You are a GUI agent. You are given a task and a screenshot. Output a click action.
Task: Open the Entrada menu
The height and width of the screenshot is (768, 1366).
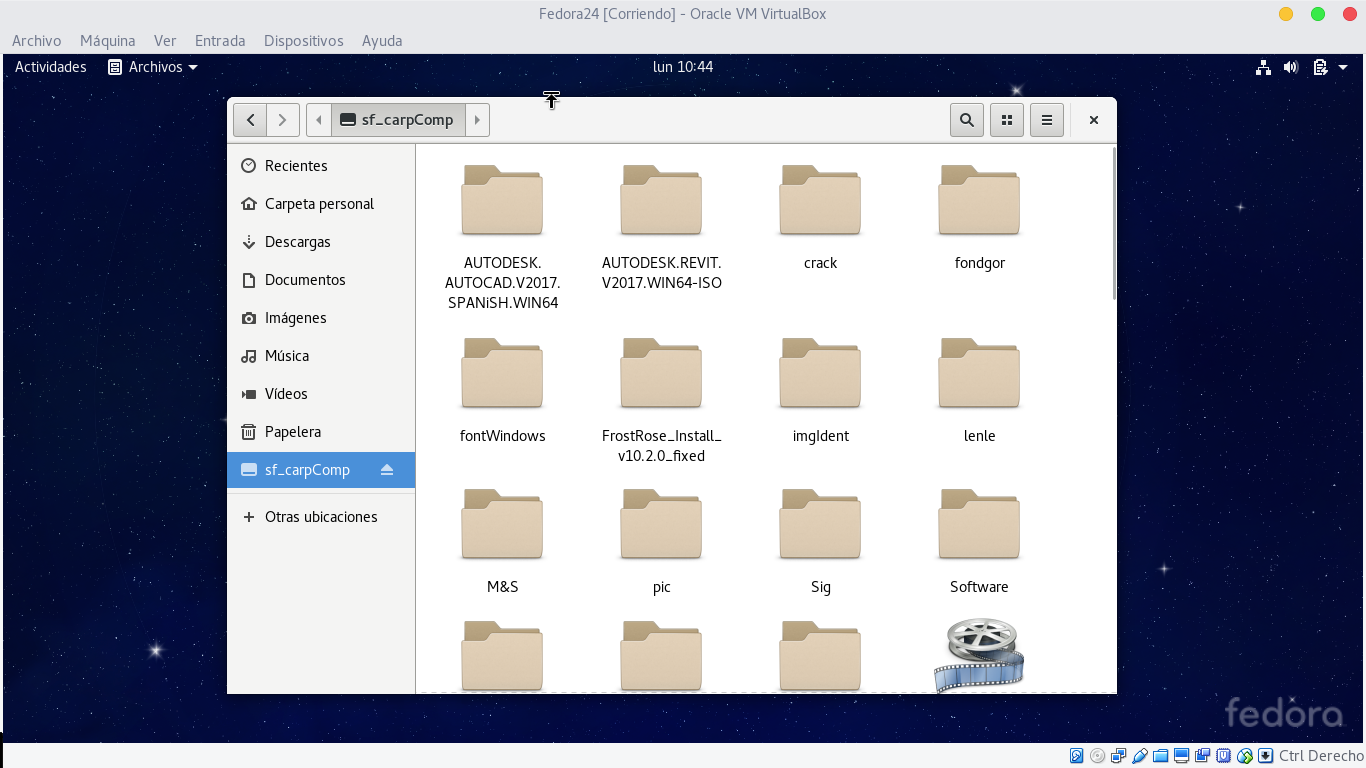(220, 41)
